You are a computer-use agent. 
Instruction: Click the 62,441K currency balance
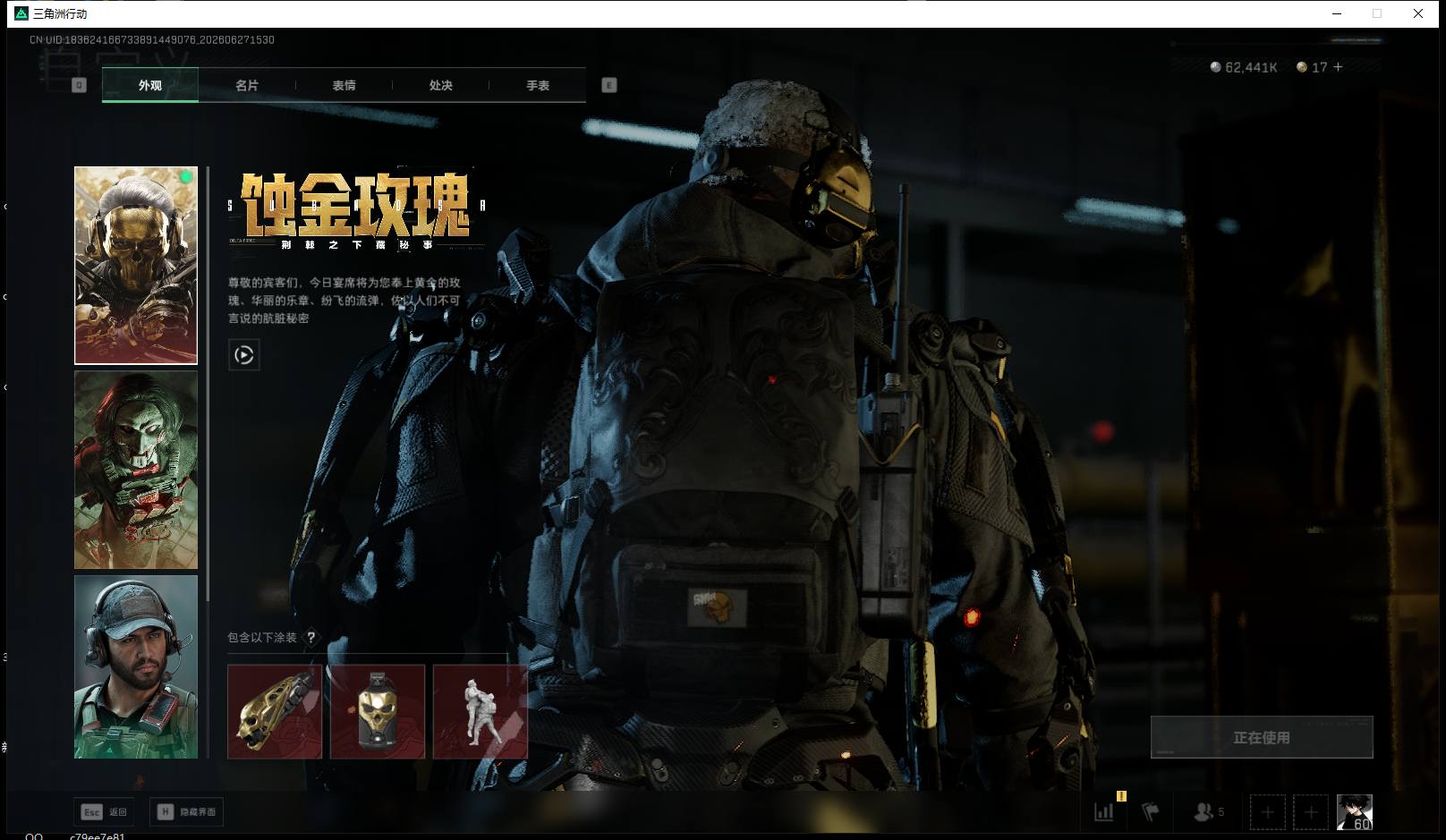1244,67
